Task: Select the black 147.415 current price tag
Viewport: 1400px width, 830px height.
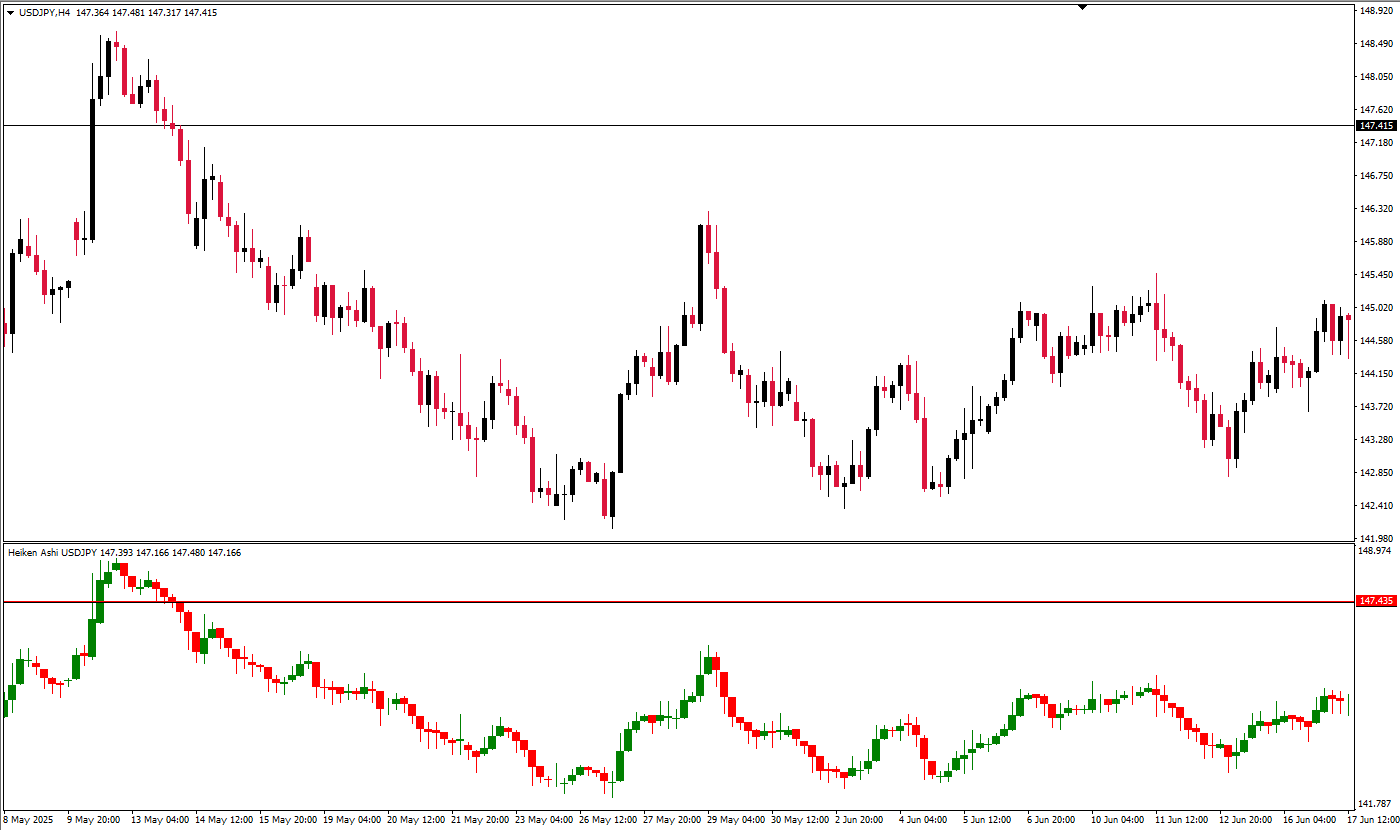Action: (1376, 126)
